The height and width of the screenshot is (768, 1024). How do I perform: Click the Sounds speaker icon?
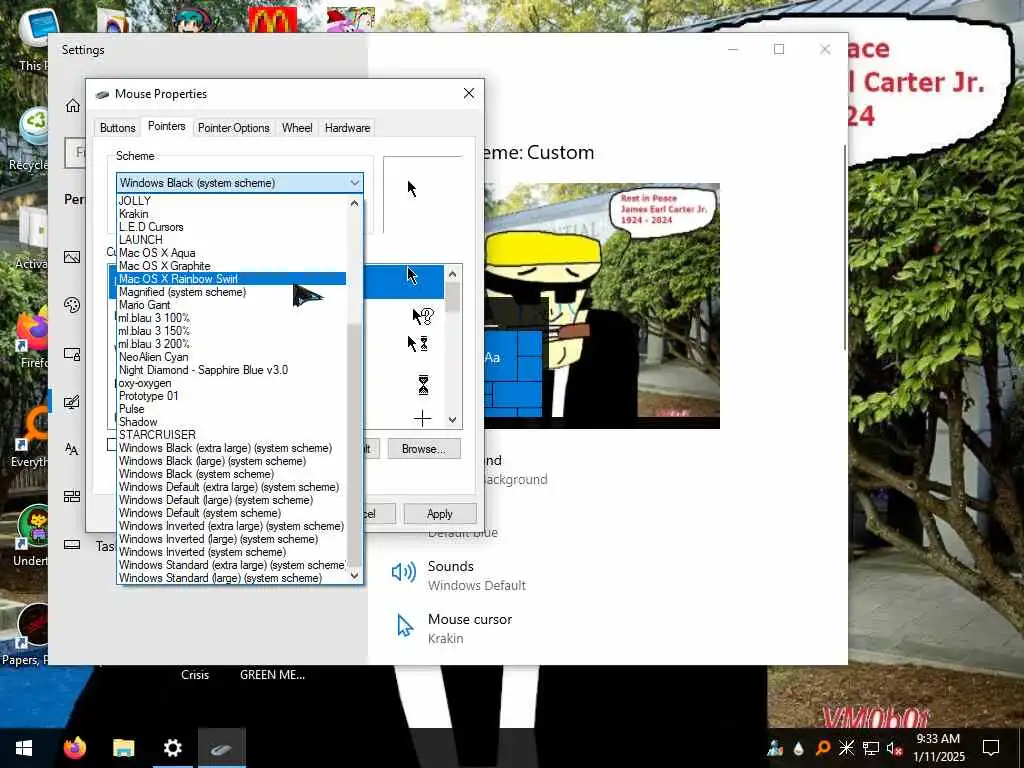(x=404, y=573)
